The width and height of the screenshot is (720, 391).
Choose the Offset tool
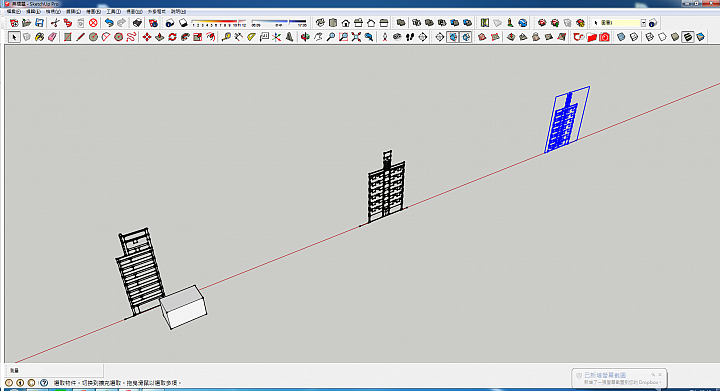[x=211, y=37]
